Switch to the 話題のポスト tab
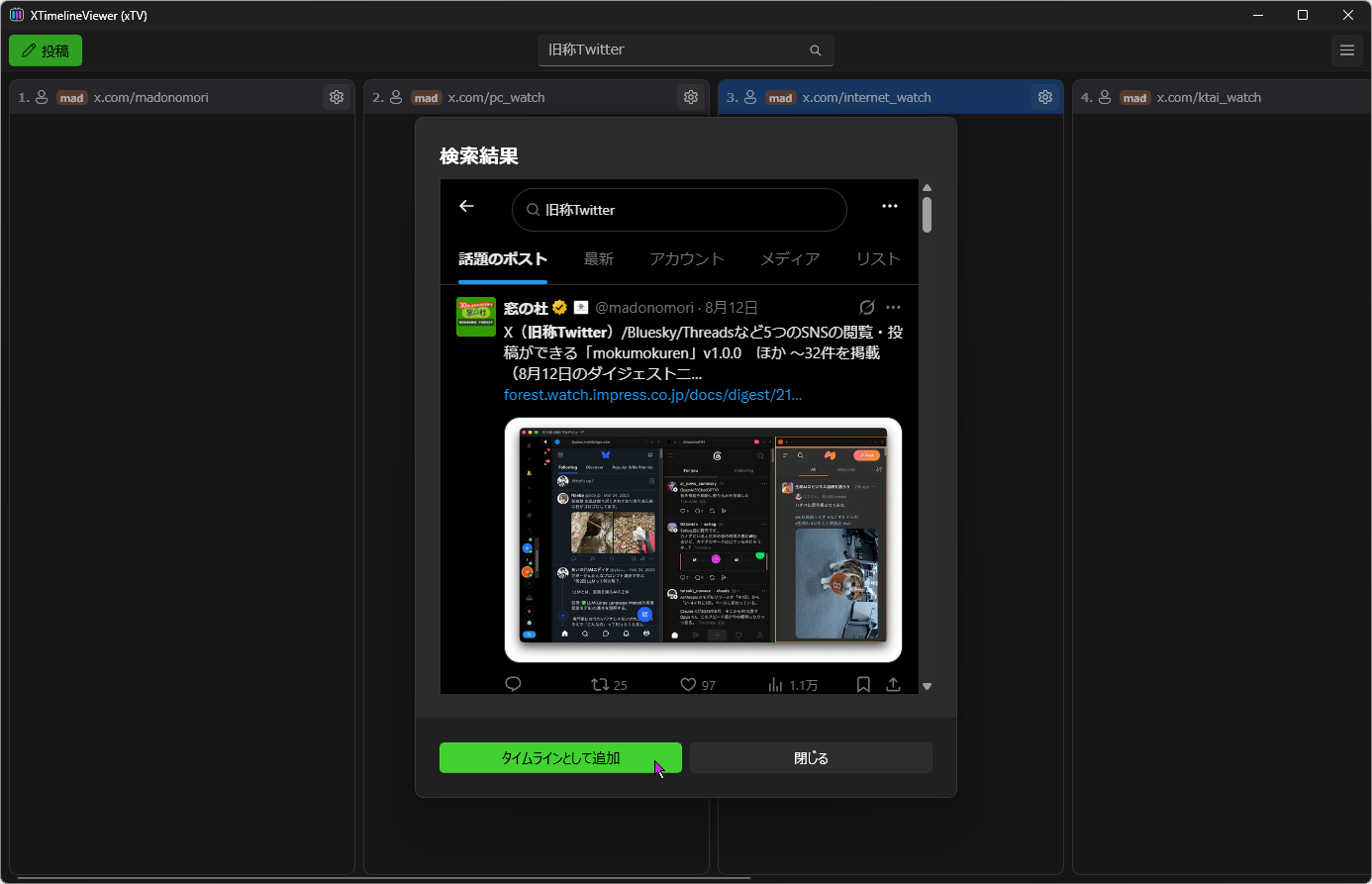The image size is (1372, 884). (503, 259)
